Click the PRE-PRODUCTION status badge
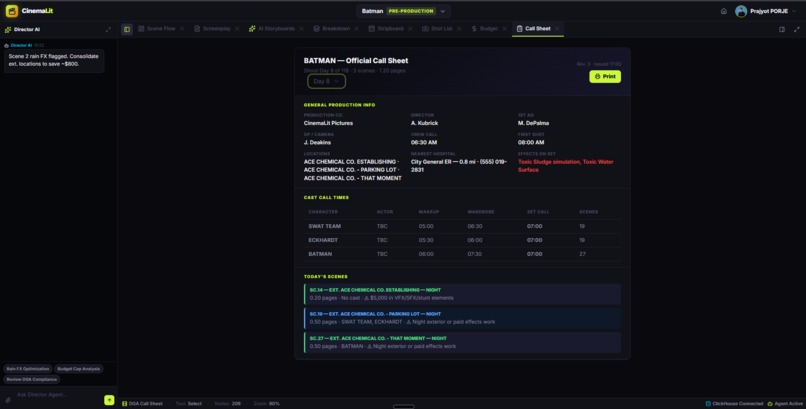The width and height of the screenshot is (806, 409). (x=411, y=11)
